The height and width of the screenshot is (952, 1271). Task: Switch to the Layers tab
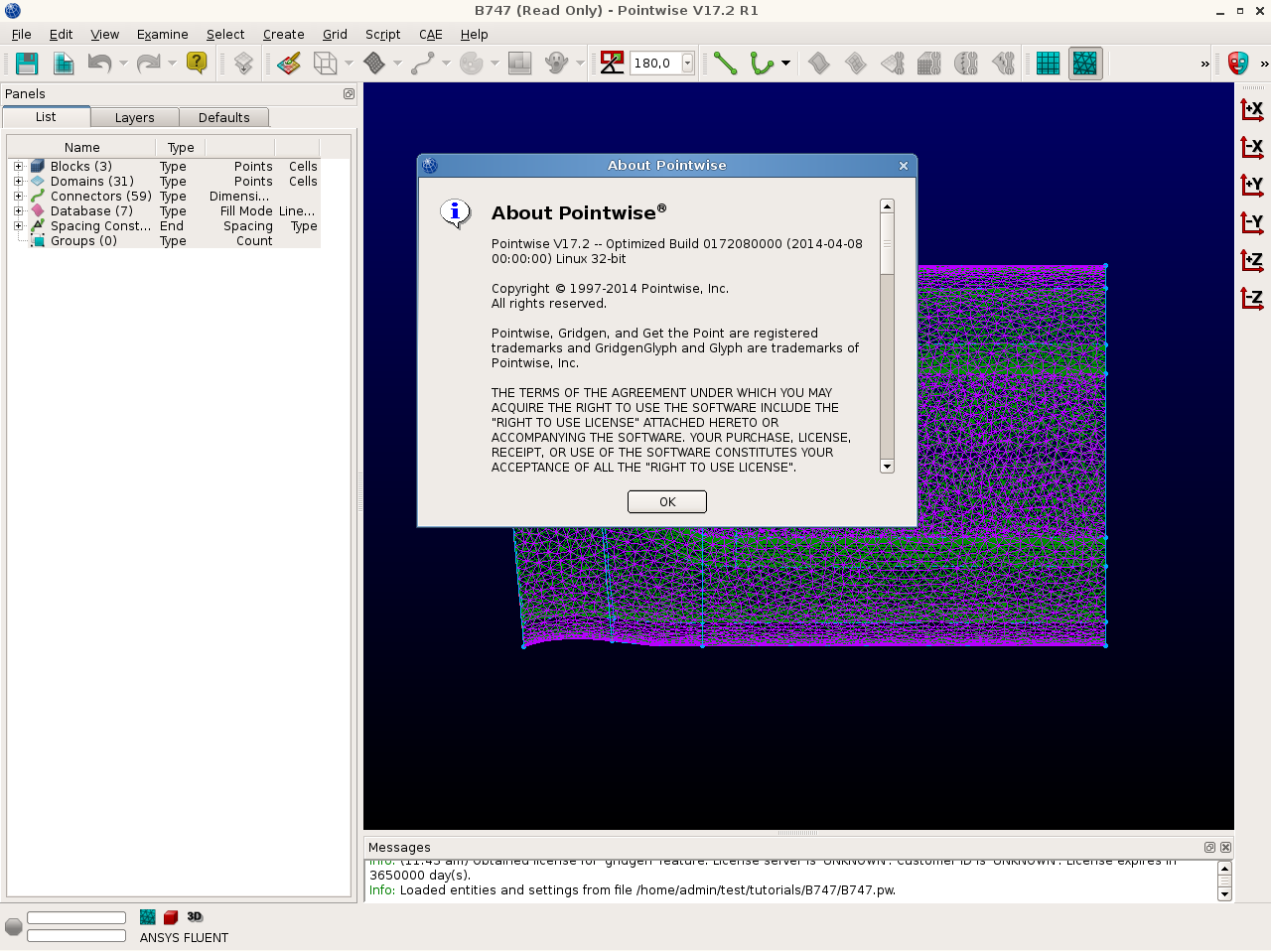(x=134, y=117)
